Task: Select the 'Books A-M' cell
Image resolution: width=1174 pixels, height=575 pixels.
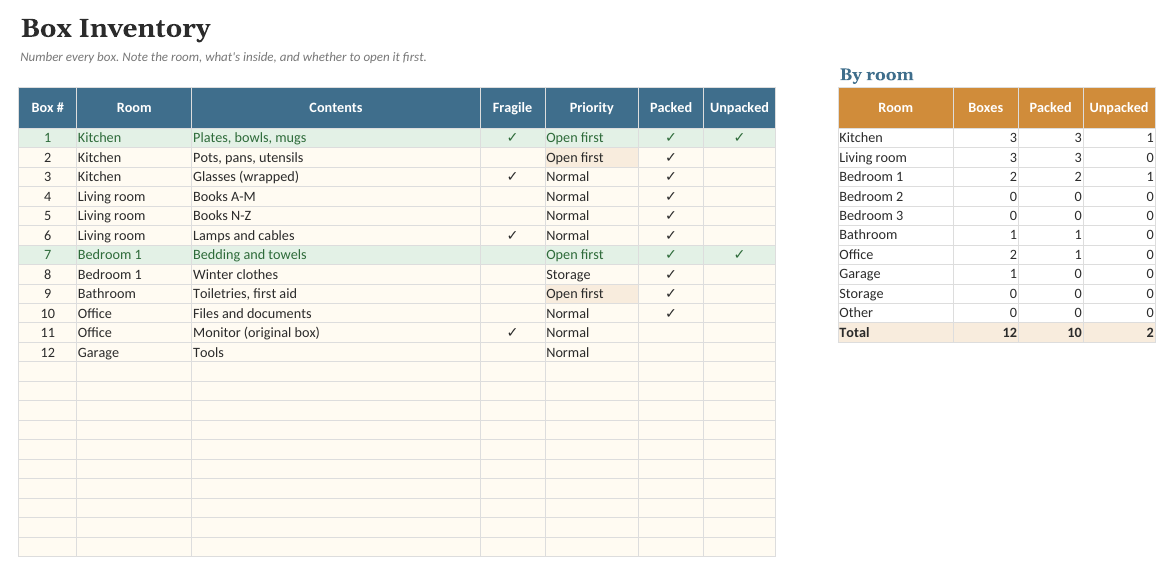Action: coord(335,196)
